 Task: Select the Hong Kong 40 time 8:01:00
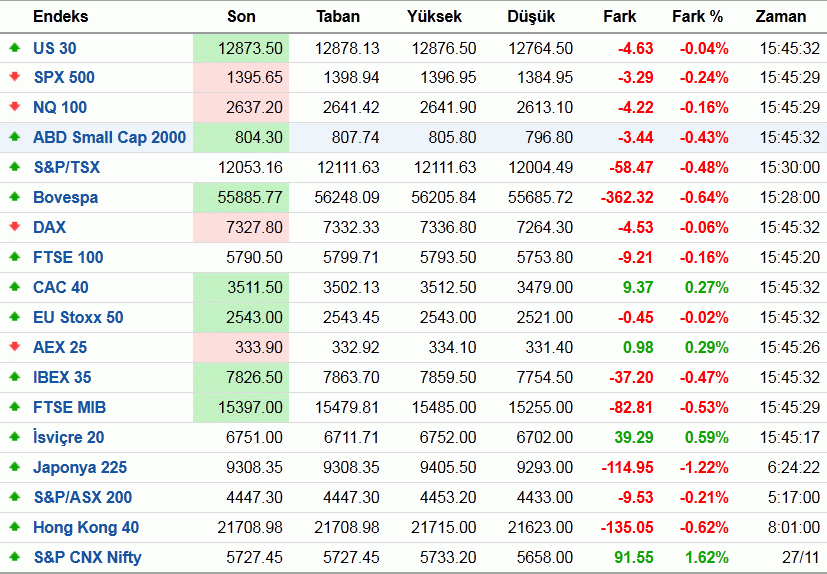[794, 528]
